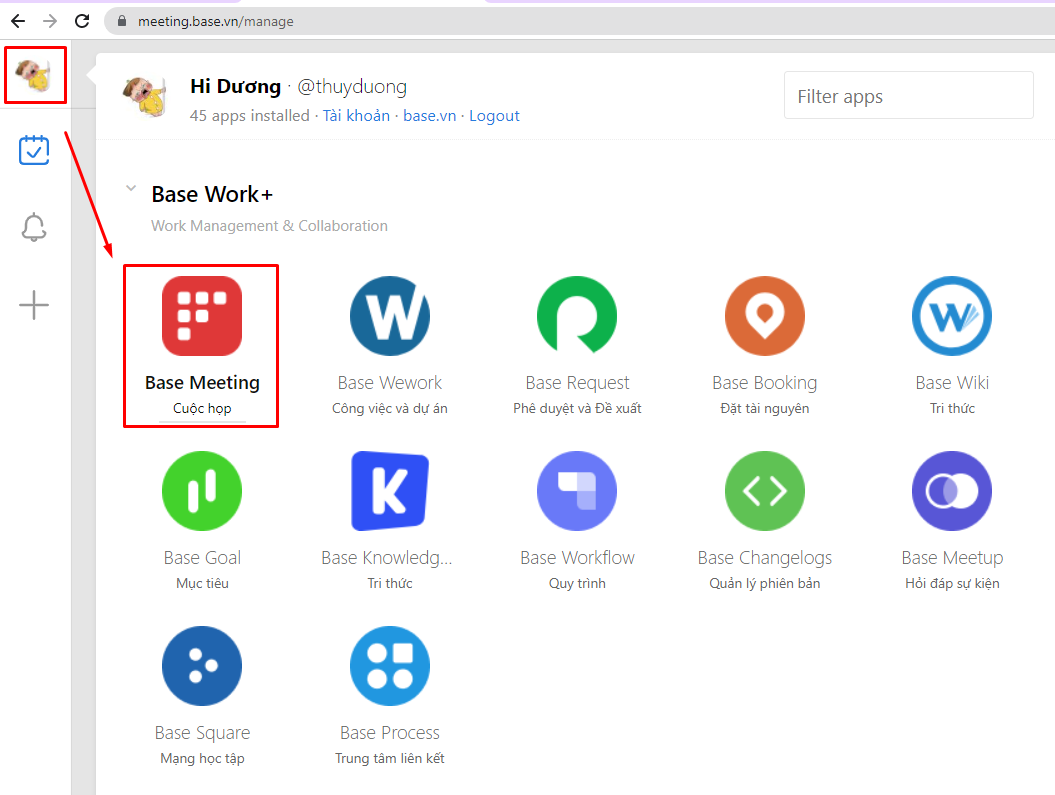Click the 'Base Process' label text
The height and width of the screenshot is (795, 1055).
390,732
